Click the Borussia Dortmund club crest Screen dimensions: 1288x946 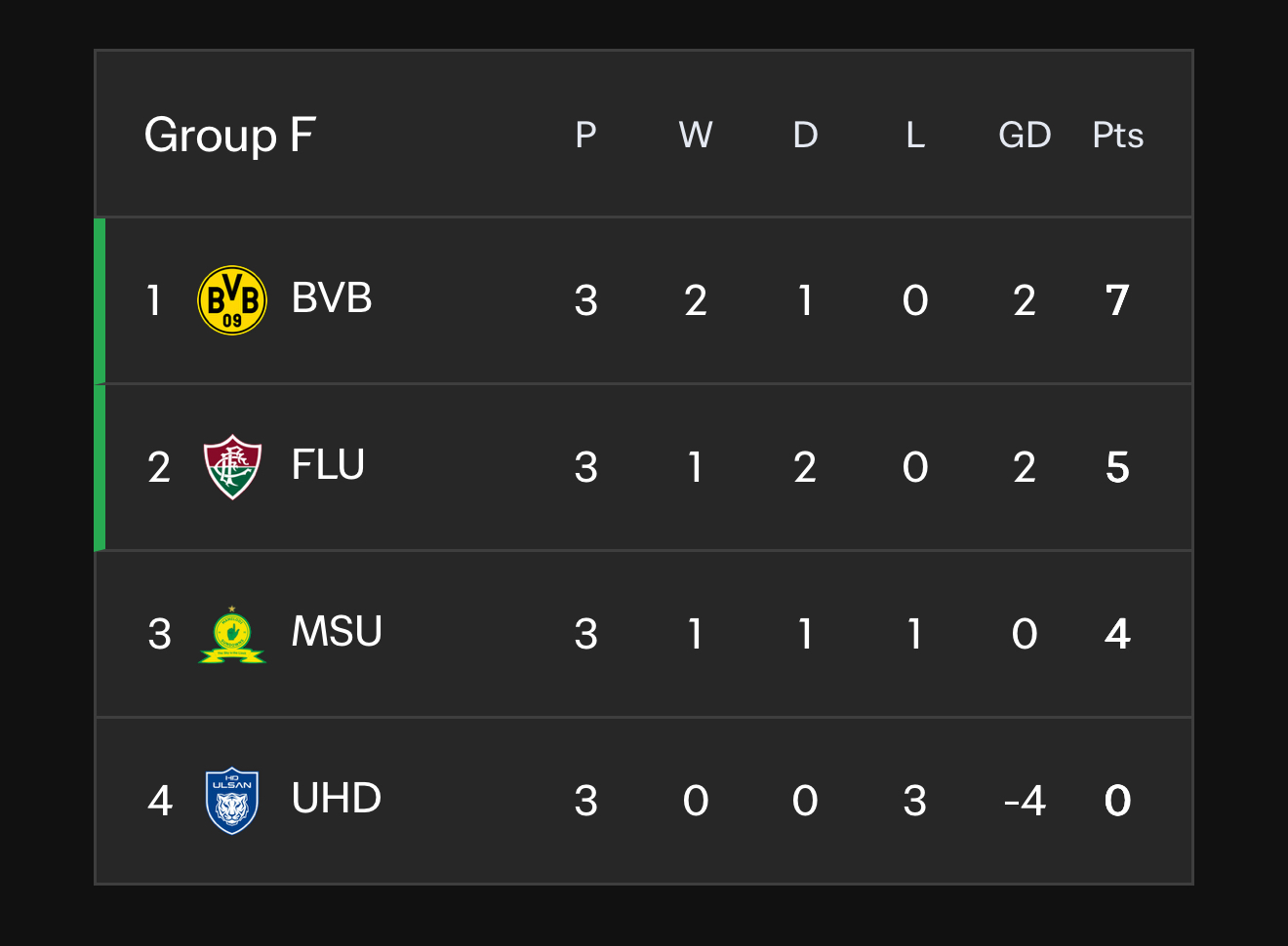click(232, 300)
